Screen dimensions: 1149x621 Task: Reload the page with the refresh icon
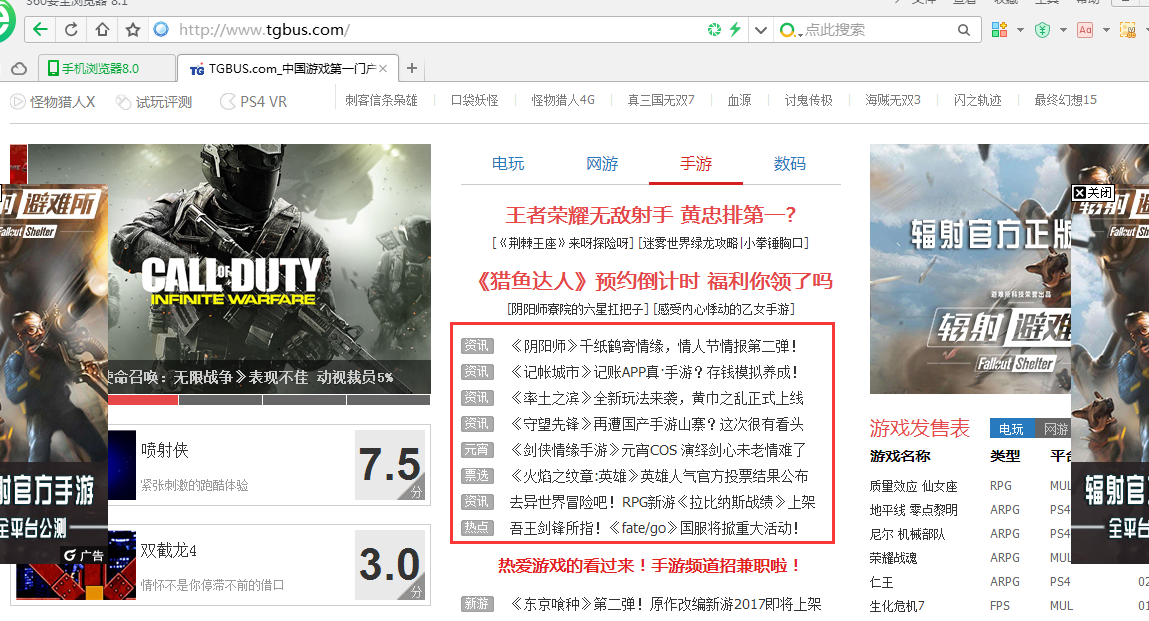(71, 29)
